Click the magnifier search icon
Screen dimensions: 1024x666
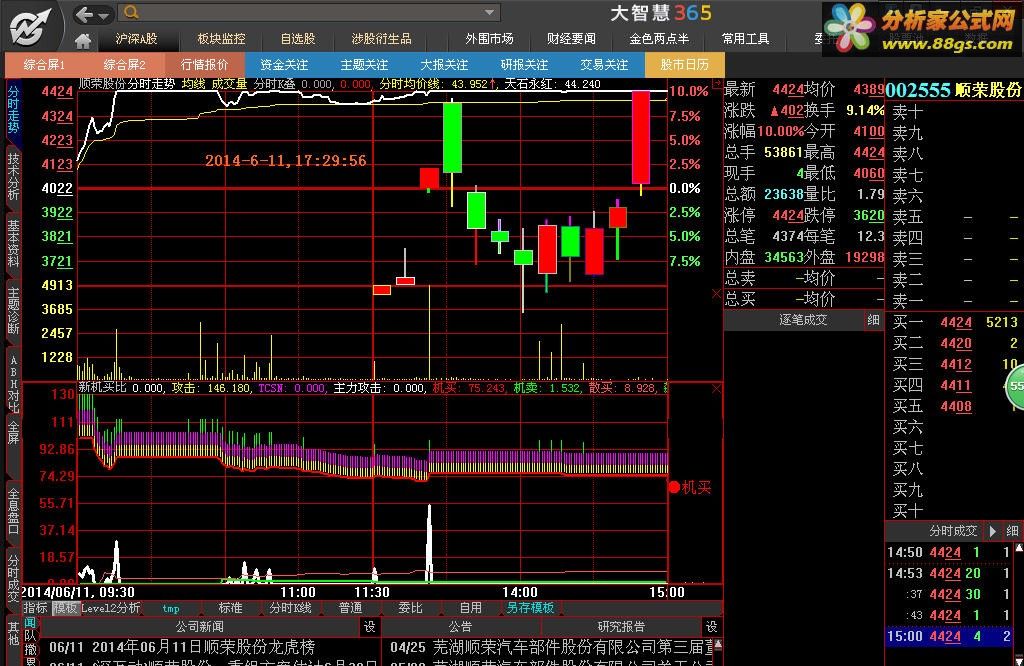point(131,12)
